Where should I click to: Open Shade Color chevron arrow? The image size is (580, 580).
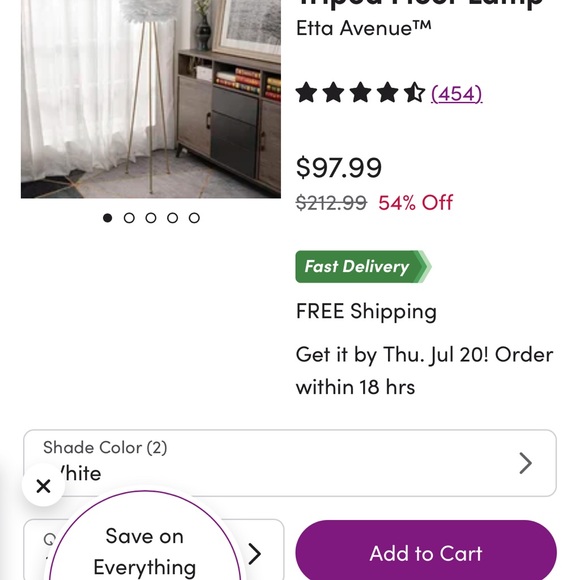tap(525, 463)
